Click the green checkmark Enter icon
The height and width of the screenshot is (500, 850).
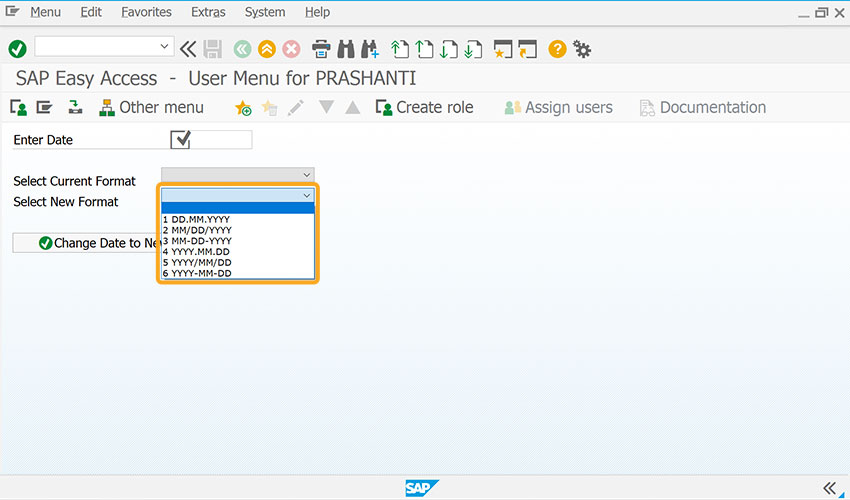click(17, 49)
